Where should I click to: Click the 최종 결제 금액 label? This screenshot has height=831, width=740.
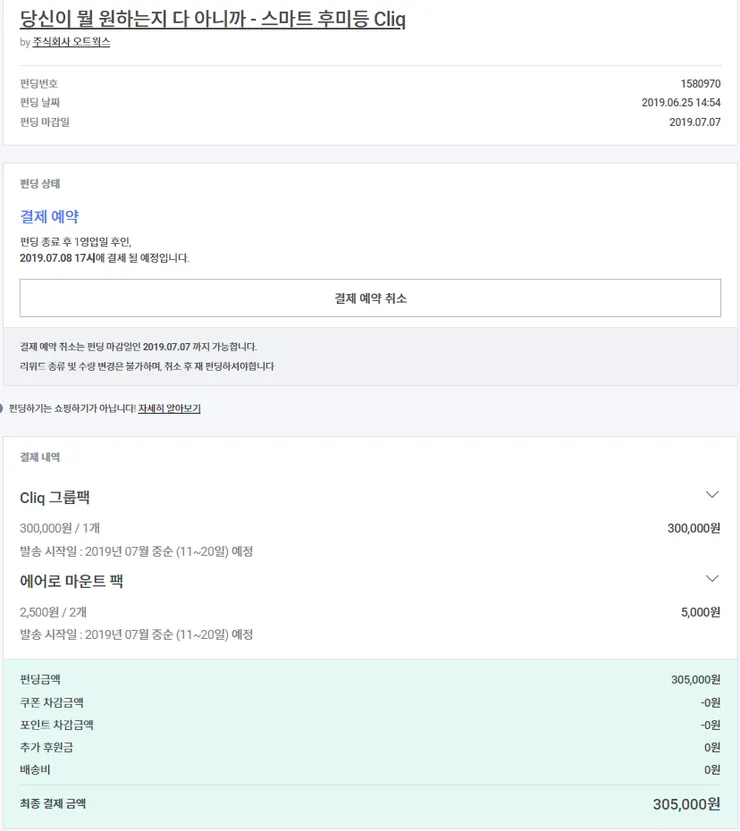52,803
